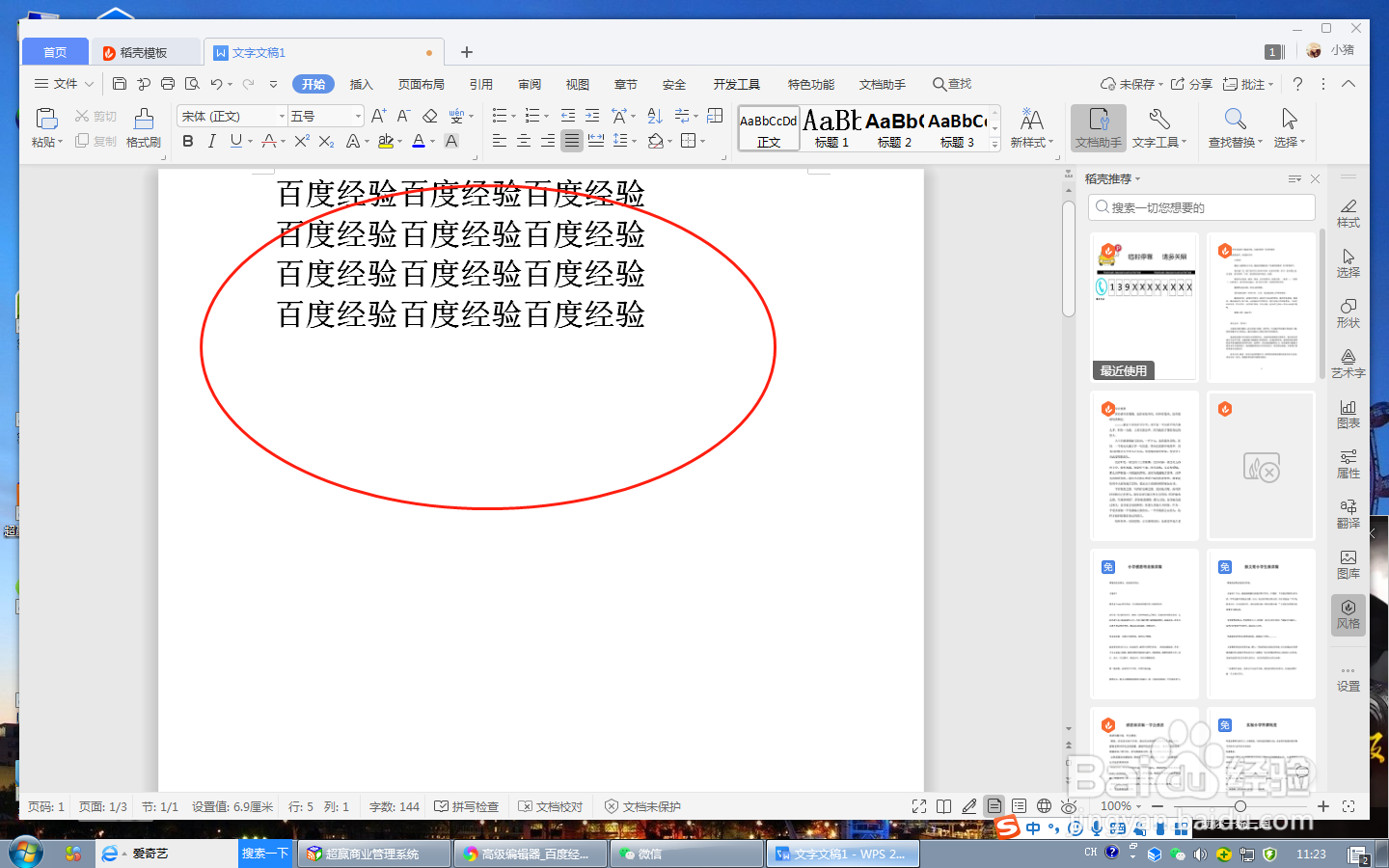The height and width of the screenshot is (868, 1389).
Task: Select the recently used template thumbnail
Action: (1145, 307)
